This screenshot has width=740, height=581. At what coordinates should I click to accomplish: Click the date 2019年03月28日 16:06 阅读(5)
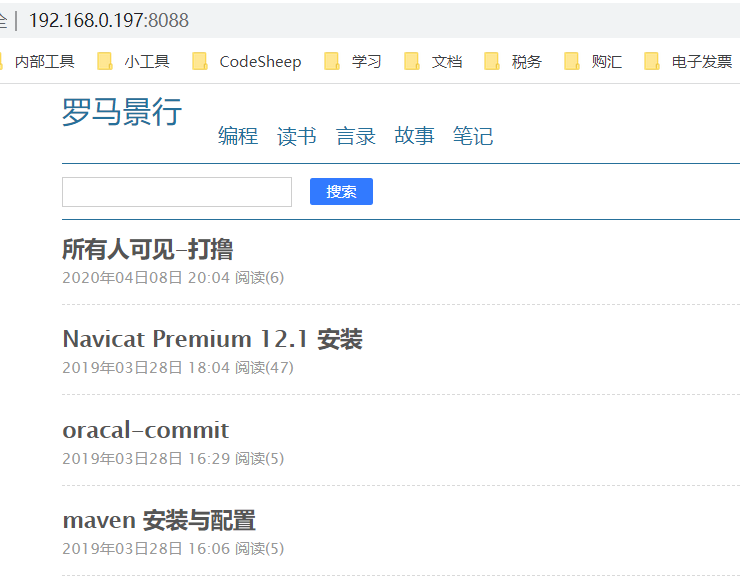173,548
